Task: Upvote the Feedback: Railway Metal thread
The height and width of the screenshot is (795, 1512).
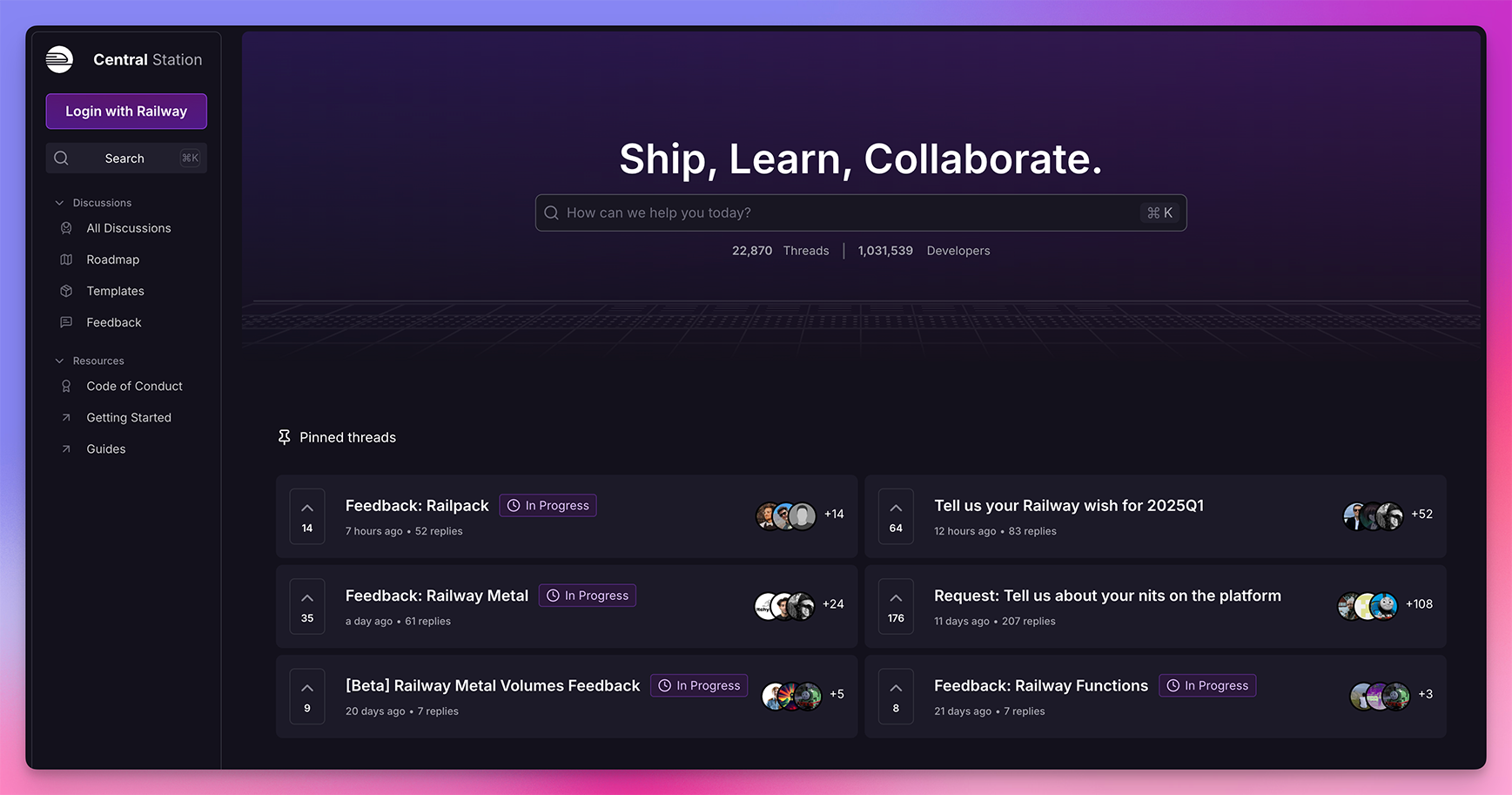Action: point(307,606)
